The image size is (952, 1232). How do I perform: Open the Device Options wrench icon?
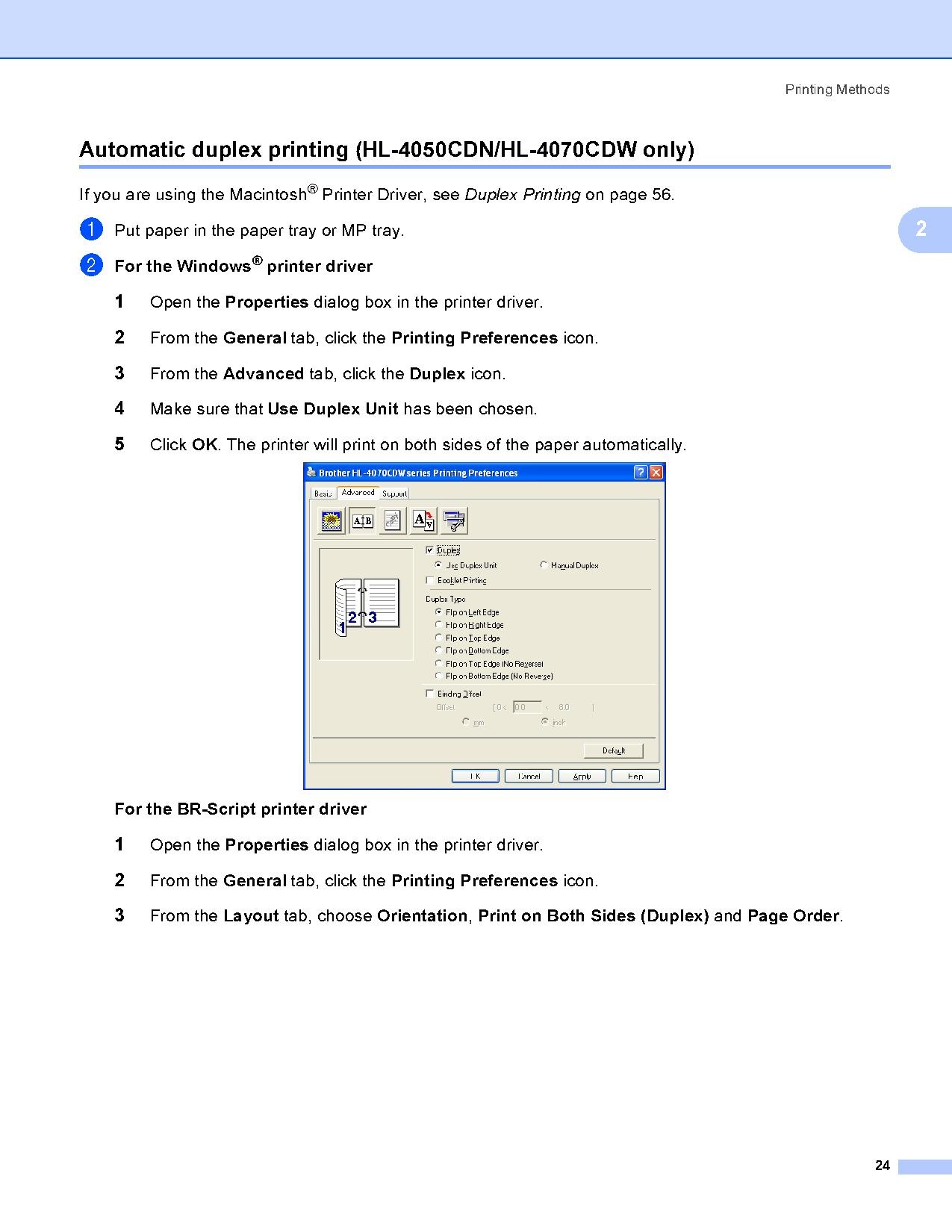click(454, 520)
